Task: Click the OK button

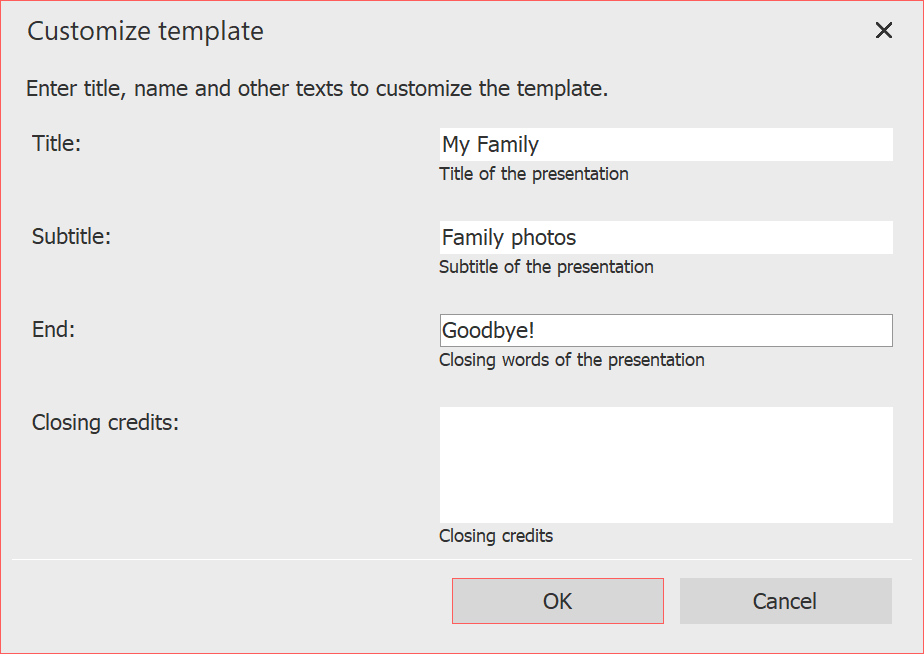Action: pos(557,600)
